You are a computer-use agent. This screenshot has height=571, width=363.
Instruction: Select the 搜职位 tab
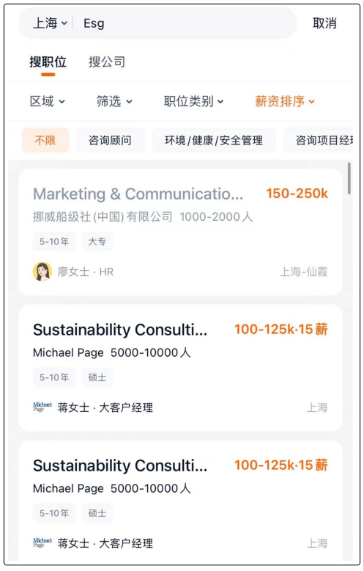point(48,62)
